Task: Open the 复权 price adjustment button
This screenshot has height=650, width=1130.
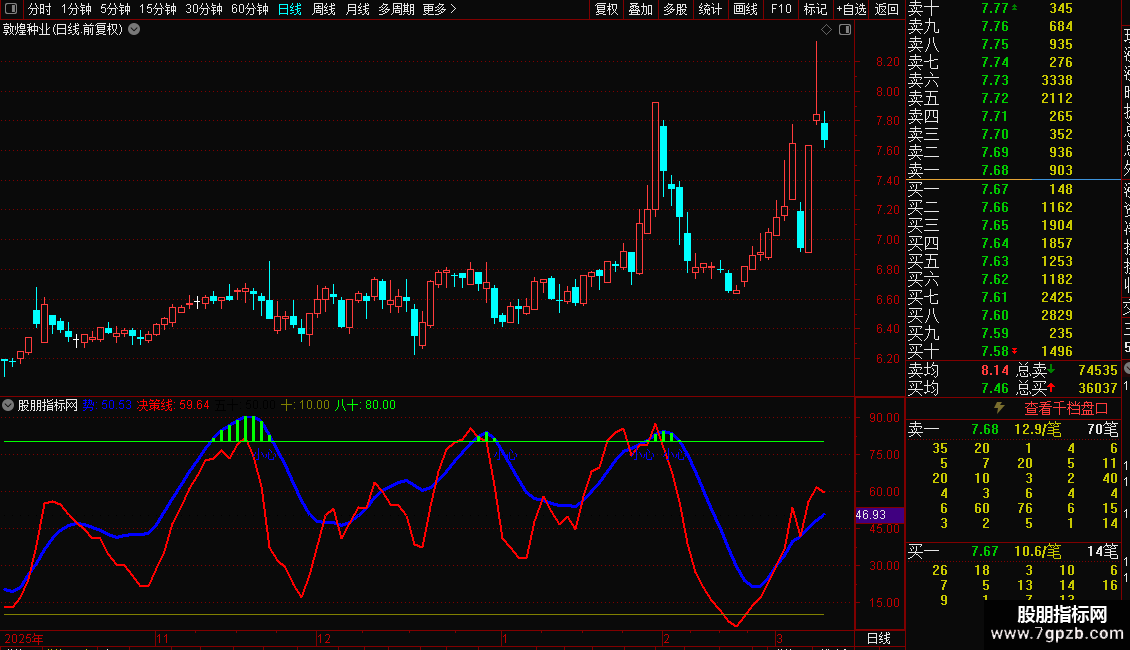Action: pyautogui.click(x=606, y=9)
